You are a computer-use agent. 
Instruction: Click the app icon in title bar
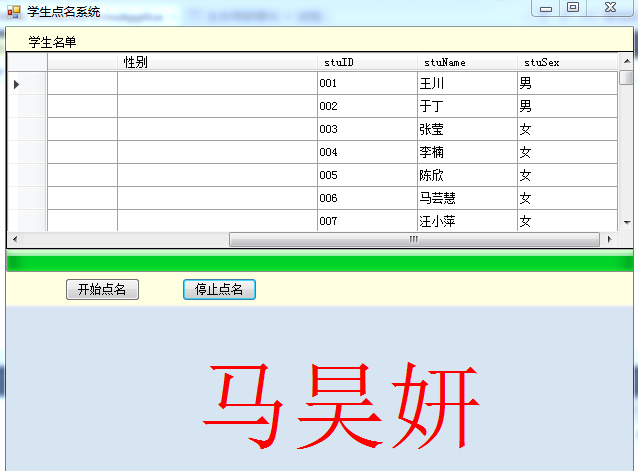click(x=13, y=12)
